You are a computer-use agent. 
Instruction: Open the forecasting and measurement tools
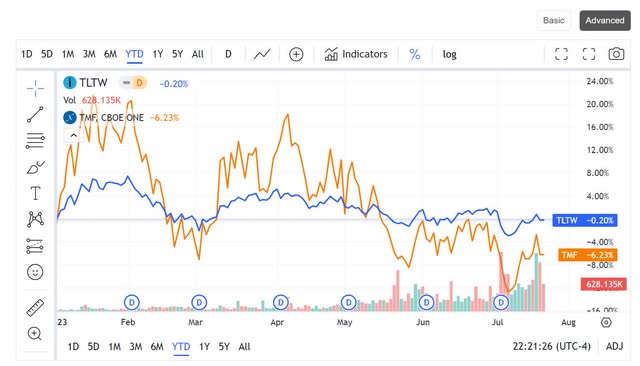pyautogui.click(x=35, y=246)
